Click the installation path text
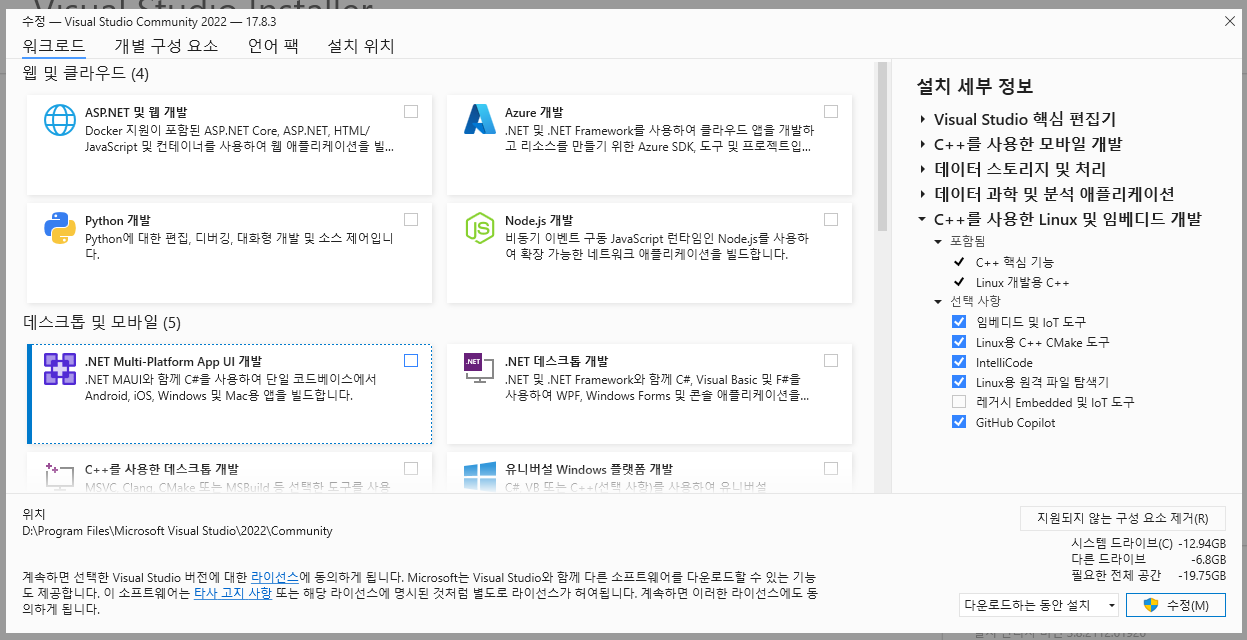The height and width of the screenshot is (640, 1247). click(x=177, y=531)
